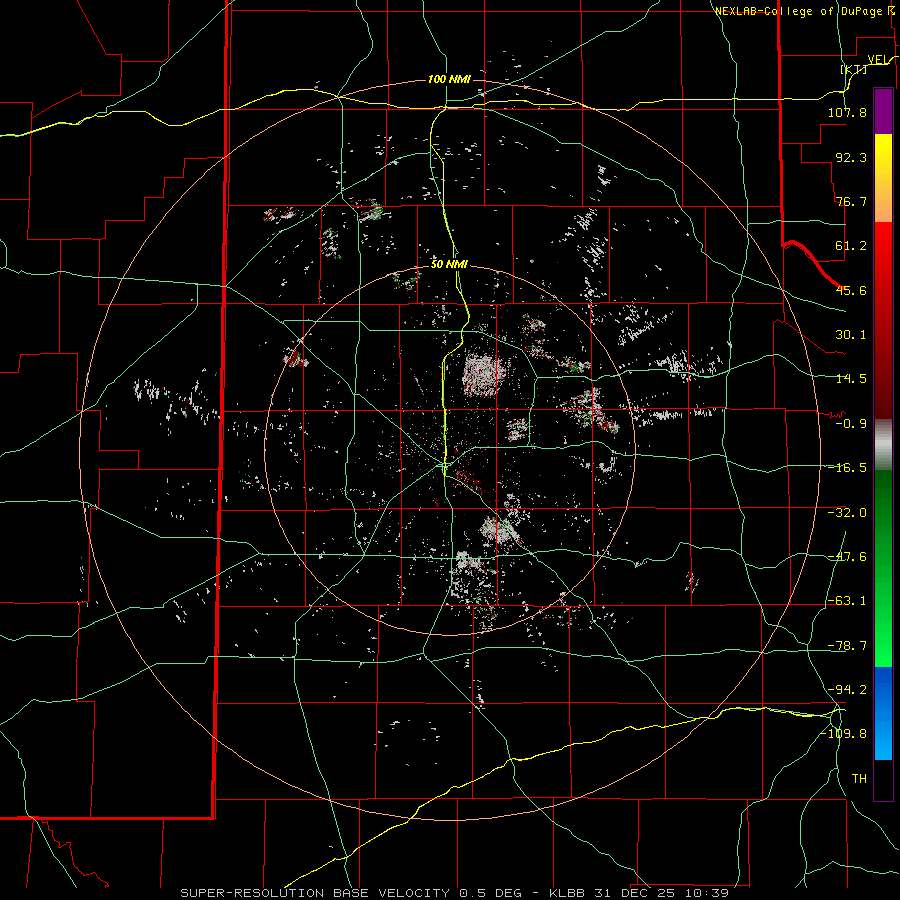Click the KT units label above the scale

pos(854,69)
